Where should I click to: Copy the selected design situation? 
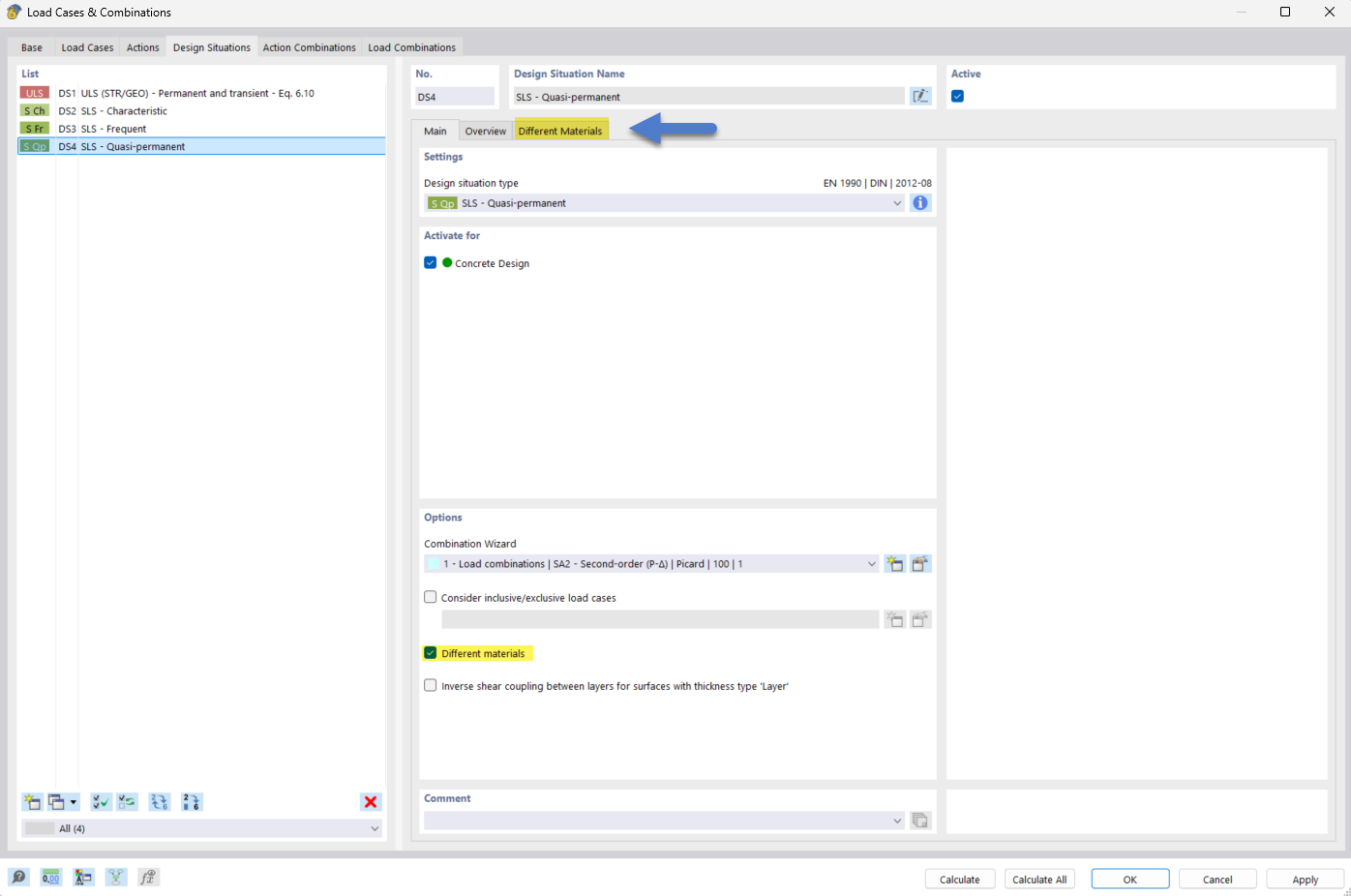coord(56,801)
